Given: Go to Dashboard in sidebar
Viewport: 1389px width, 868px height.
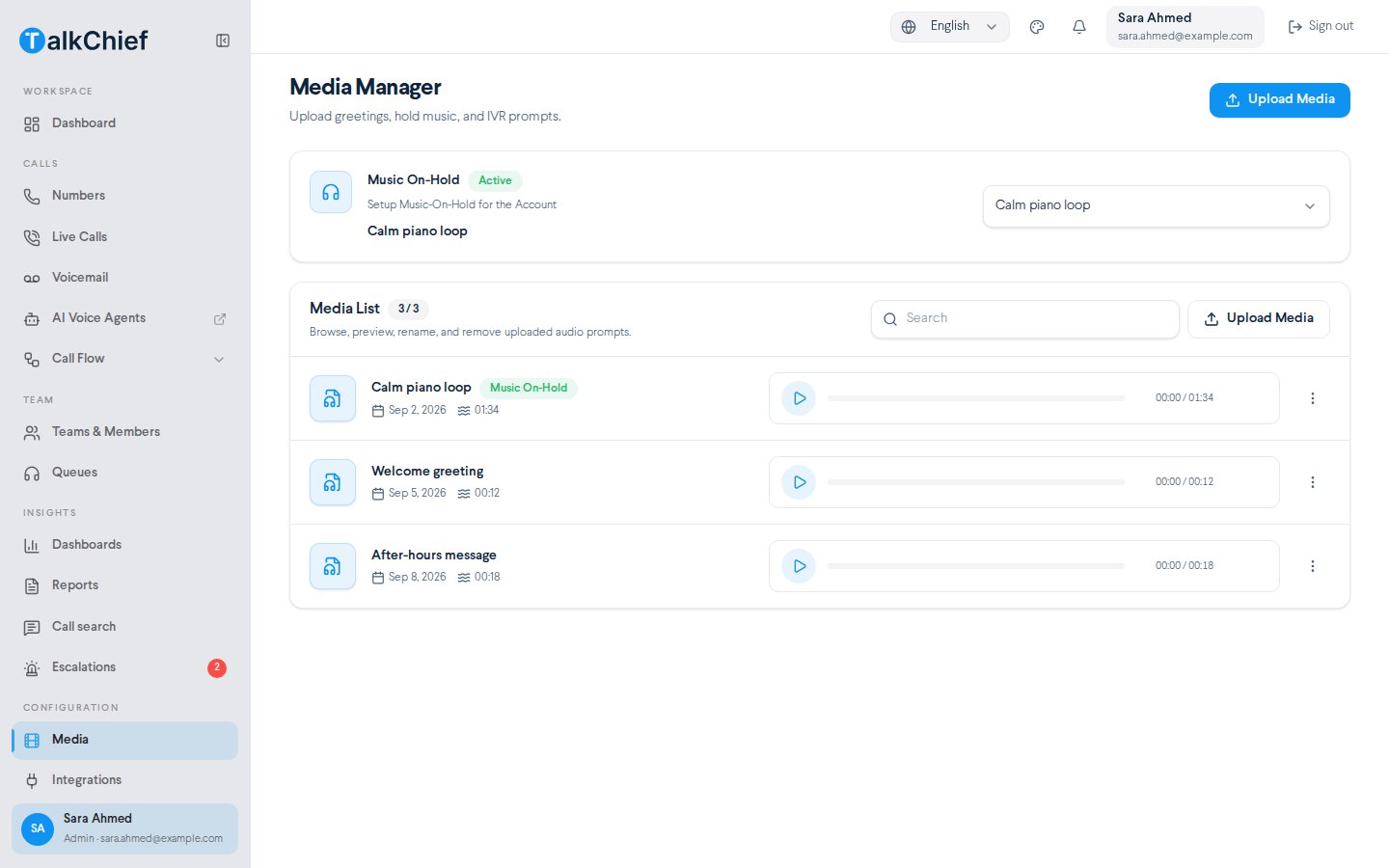Looking at the screenshot, I should coord(125,123).
